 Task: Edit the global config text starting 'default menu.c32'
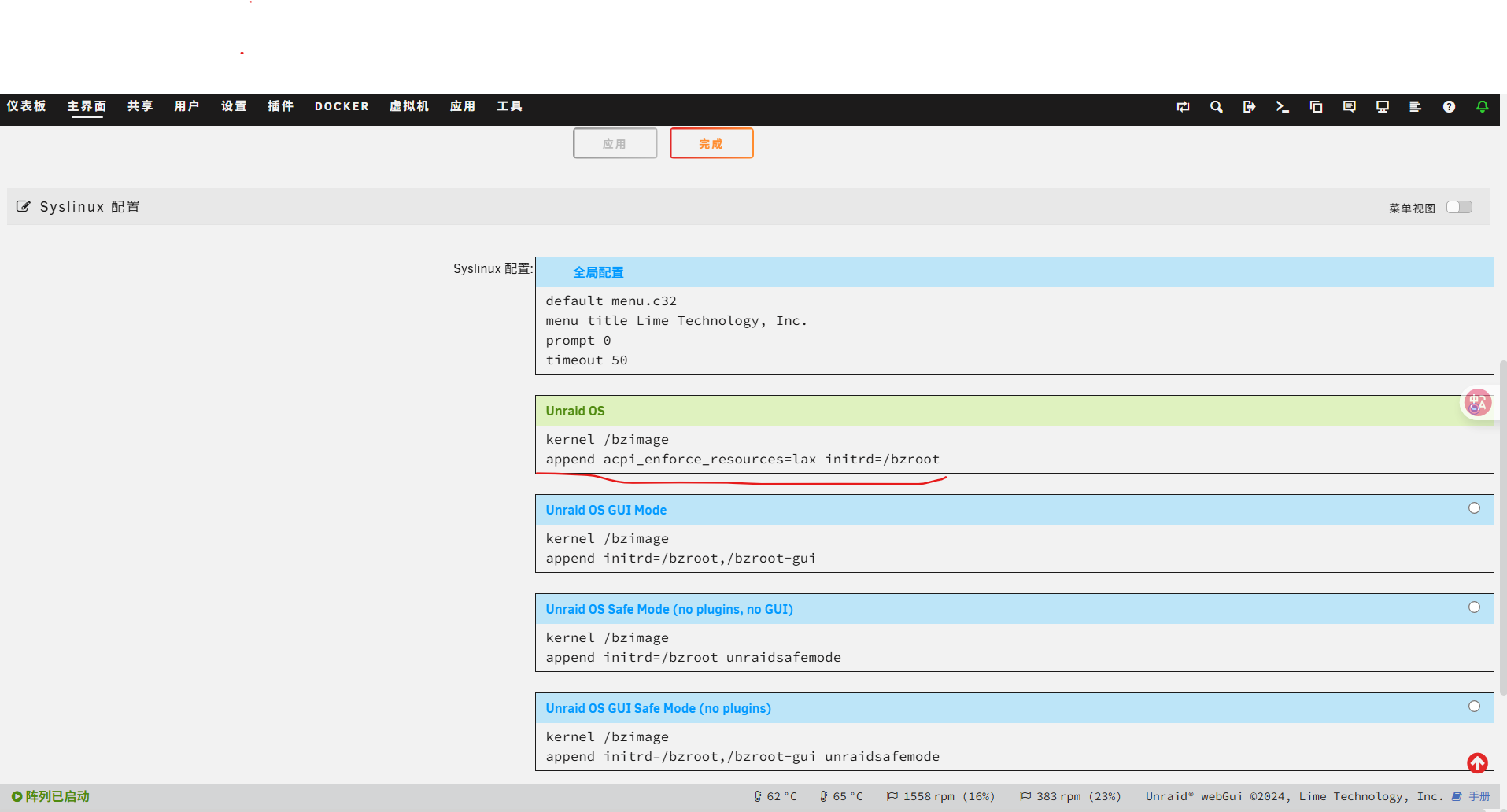coord(1014,330)
